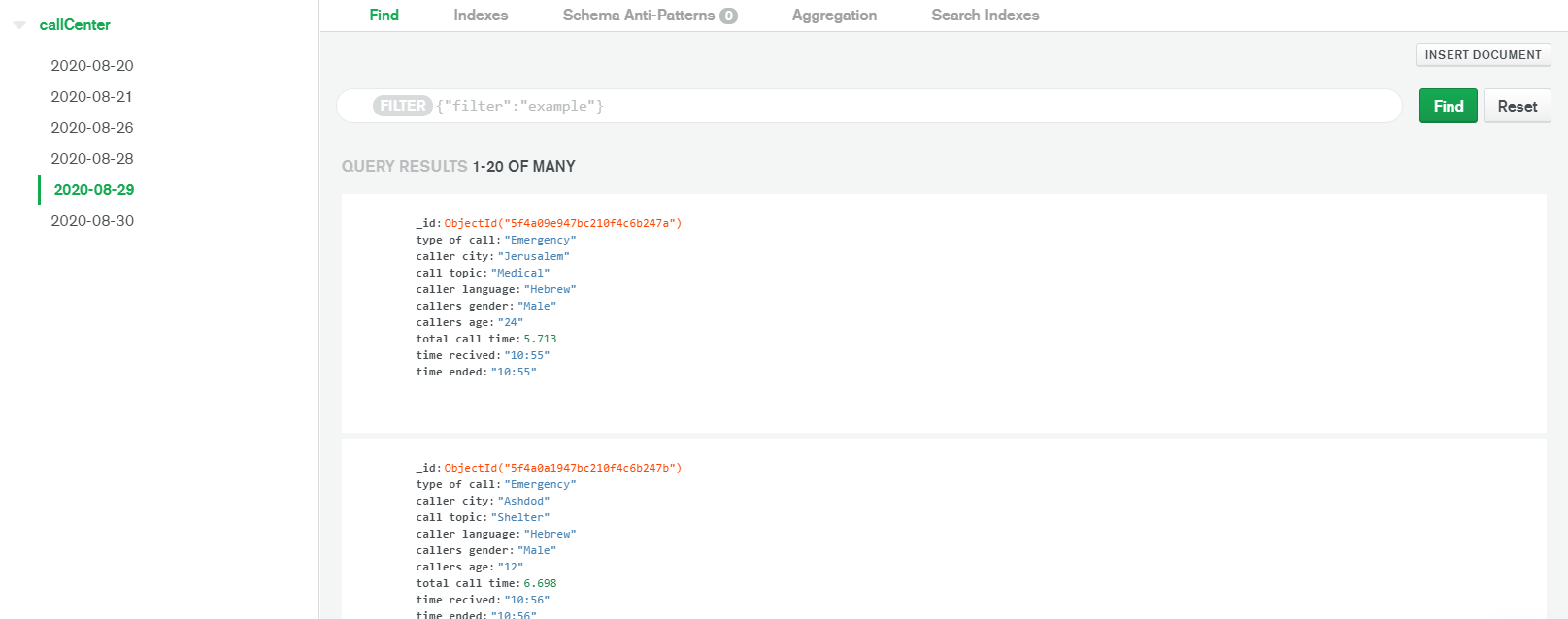Image resolution: width=1568 pixels, height=619 pixels.
Task: Click the second document's "10:56" time recived value
Action: pos(527,600)
